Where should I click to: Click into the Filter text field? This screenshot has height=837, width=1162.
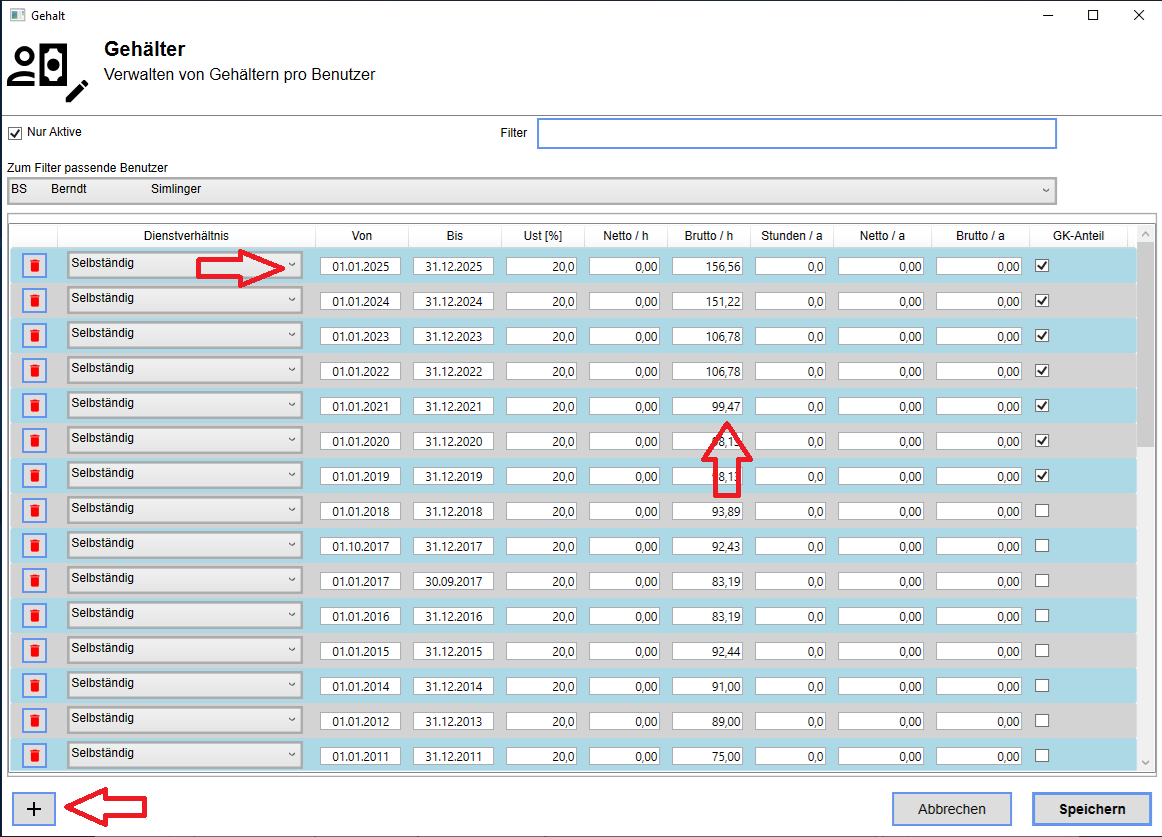pyautogui.click(x=796, y=133)
